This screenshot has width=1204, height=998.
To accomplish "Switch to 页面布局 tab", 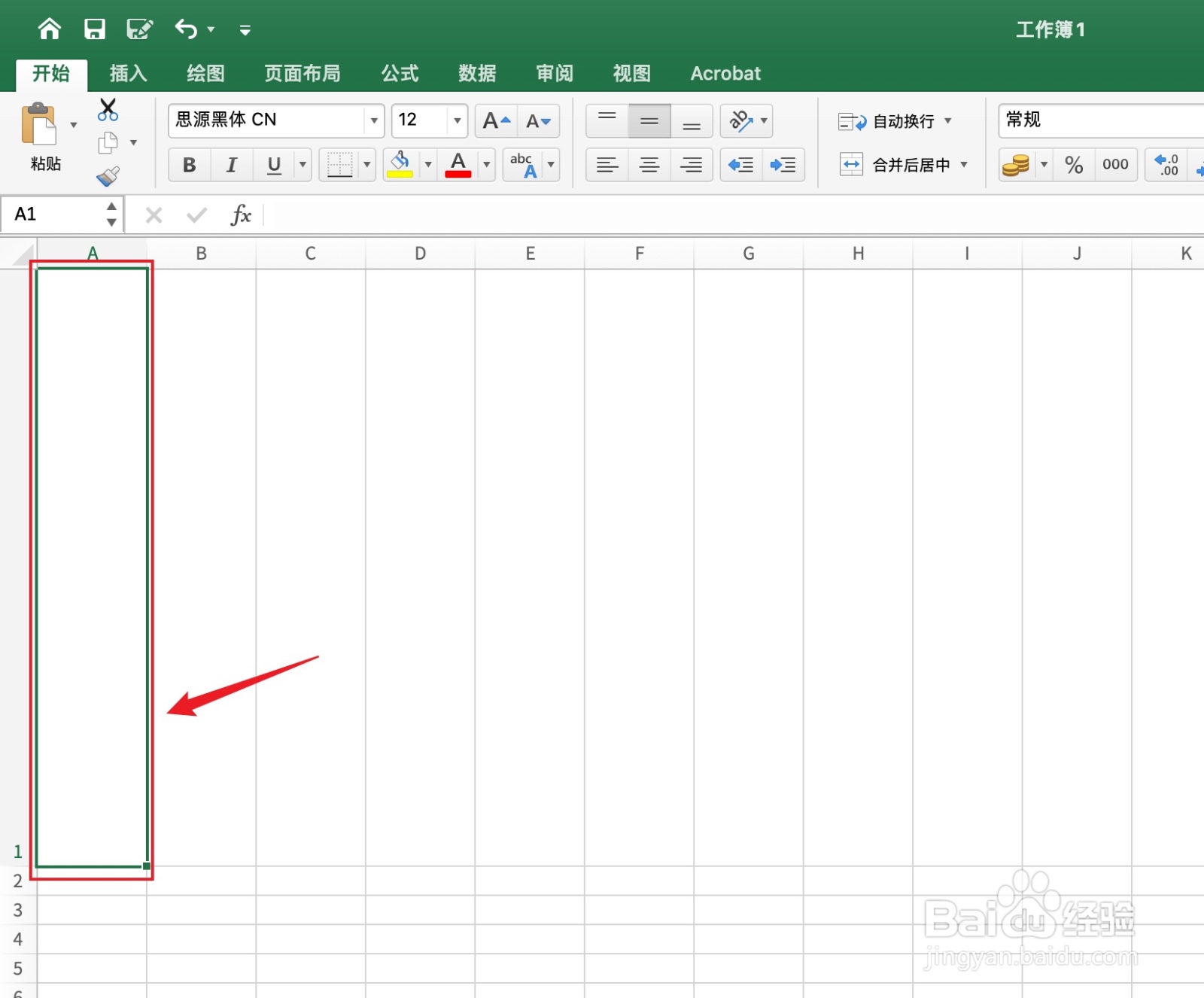I will 303,74.
